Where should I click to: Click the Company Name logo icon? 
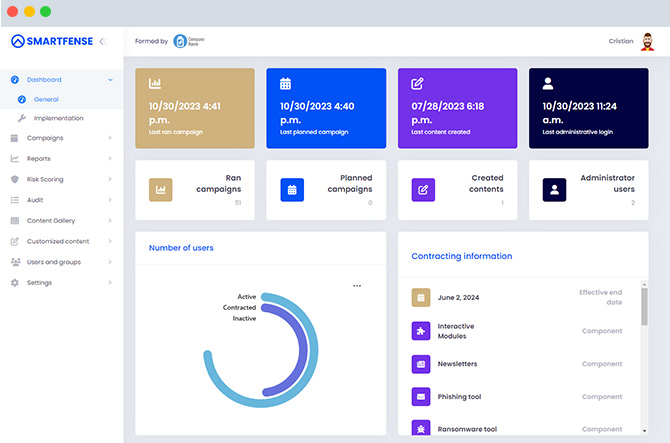tap(180, 41)
